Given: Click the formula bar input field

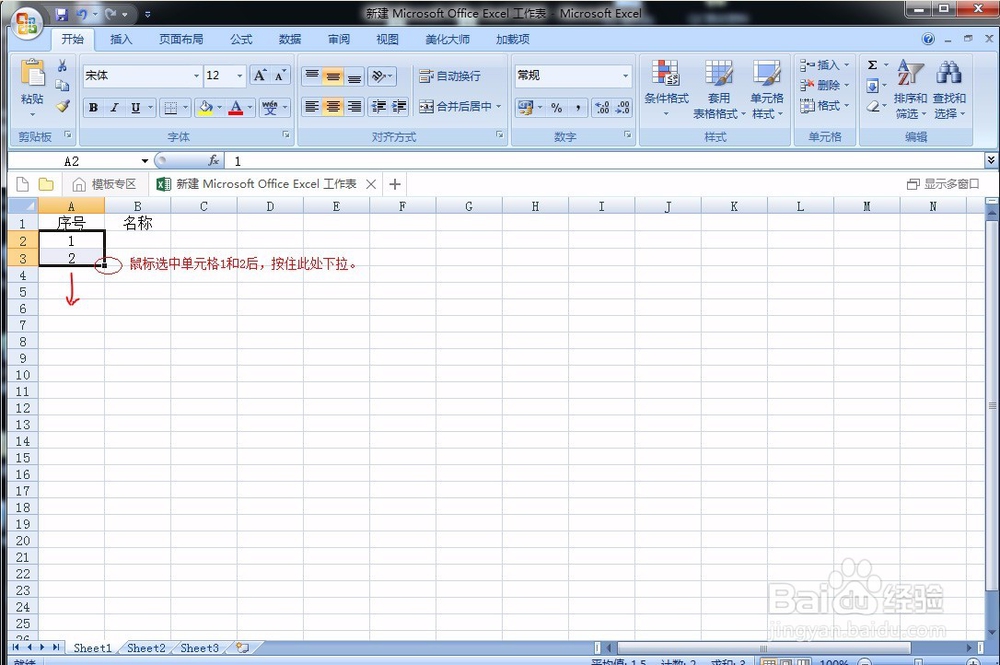Looking at the screenshot, I should [x=606, y=161].
